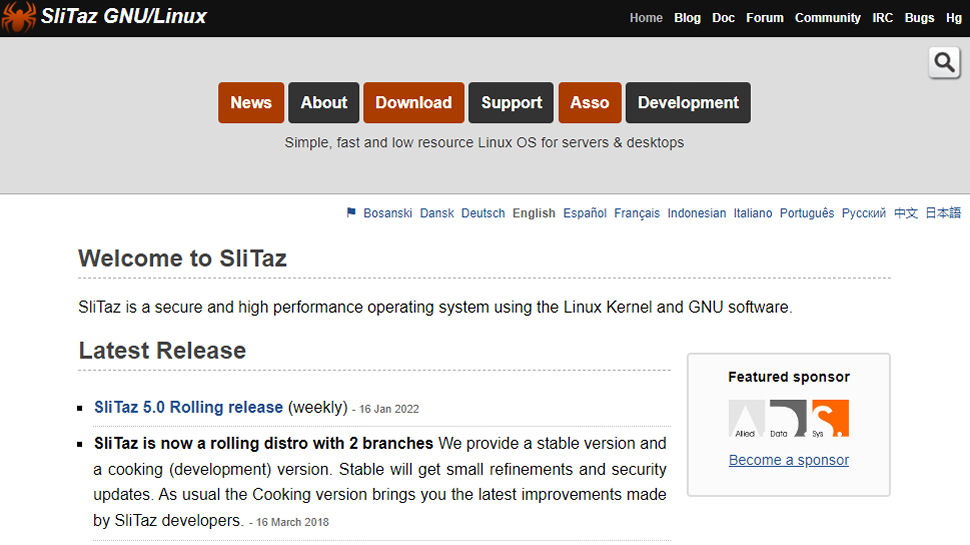Select the Русский language link
970x545 pixels.
click(x=864, y=213)
